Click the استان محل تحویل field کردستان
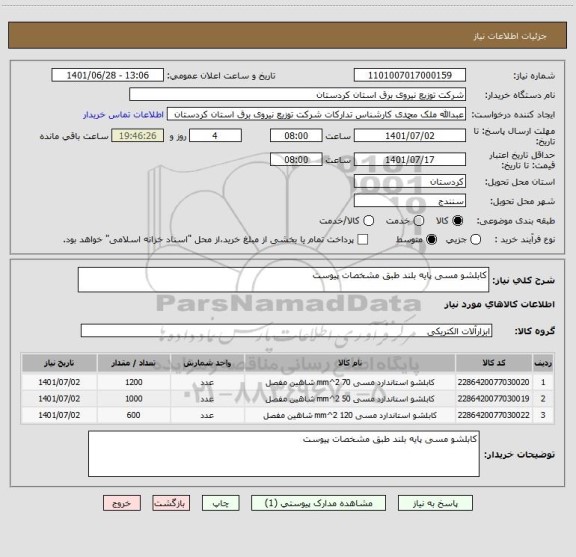576x557 pixels. click(410, 182)
